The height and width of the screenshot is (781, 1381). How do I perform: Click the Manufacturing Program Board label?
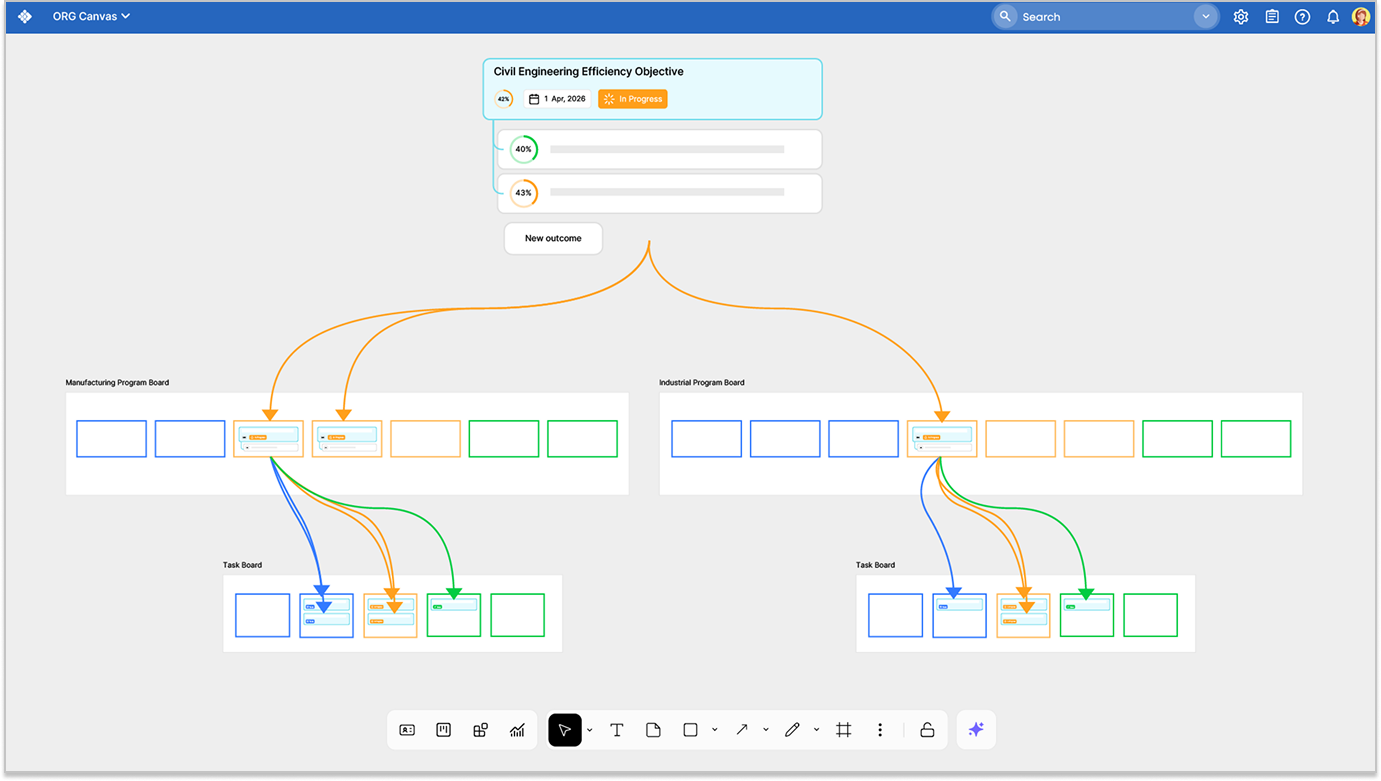pyautogui.click(x=118, y=383)
